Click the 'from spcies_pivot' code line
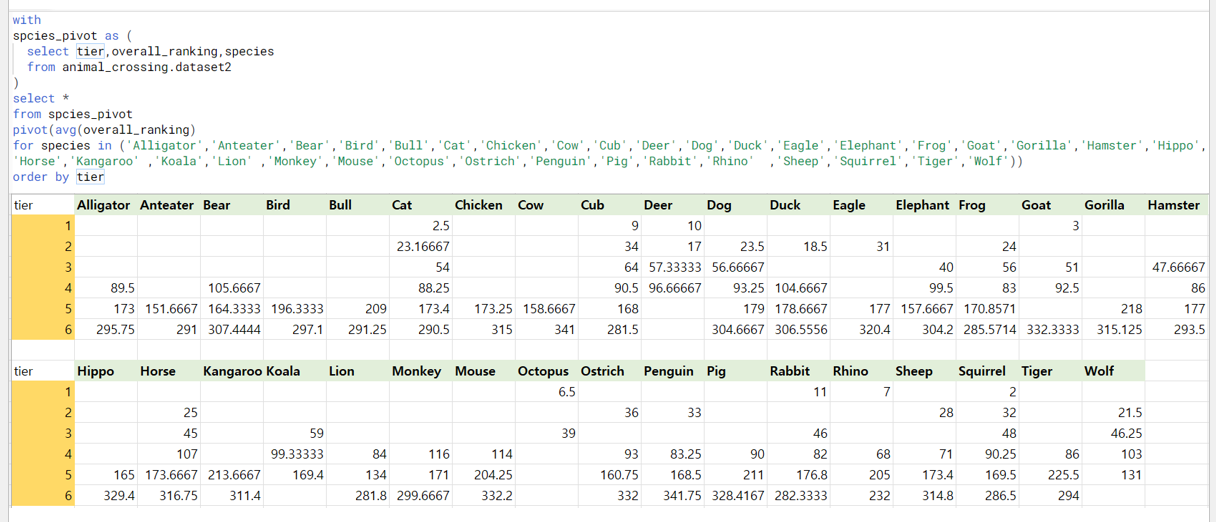Screen dimensions: 1216x522 [x=72, y=114]
